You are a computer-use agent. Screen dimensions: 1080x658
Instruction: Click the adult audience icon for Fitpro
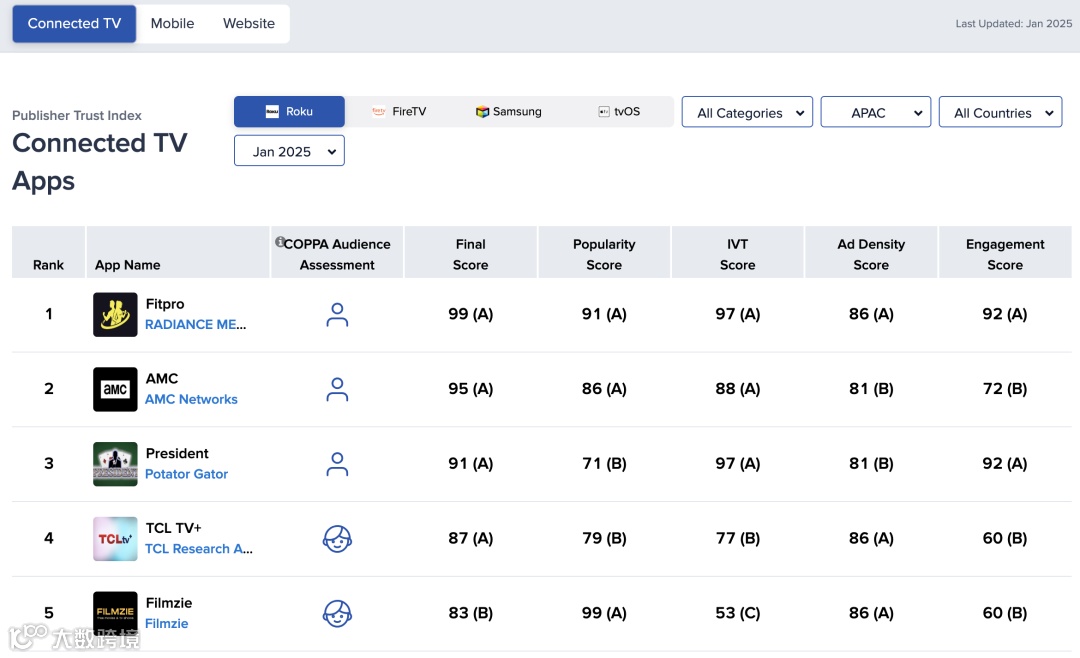tap(337, 315)
